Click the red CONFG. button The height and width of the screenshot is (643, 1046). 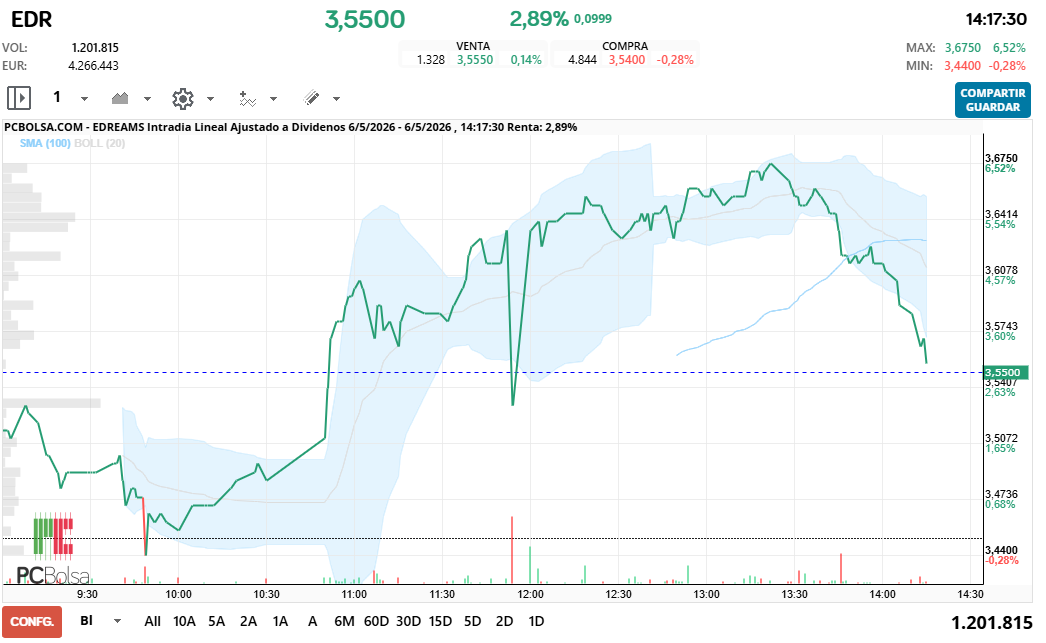32,622
